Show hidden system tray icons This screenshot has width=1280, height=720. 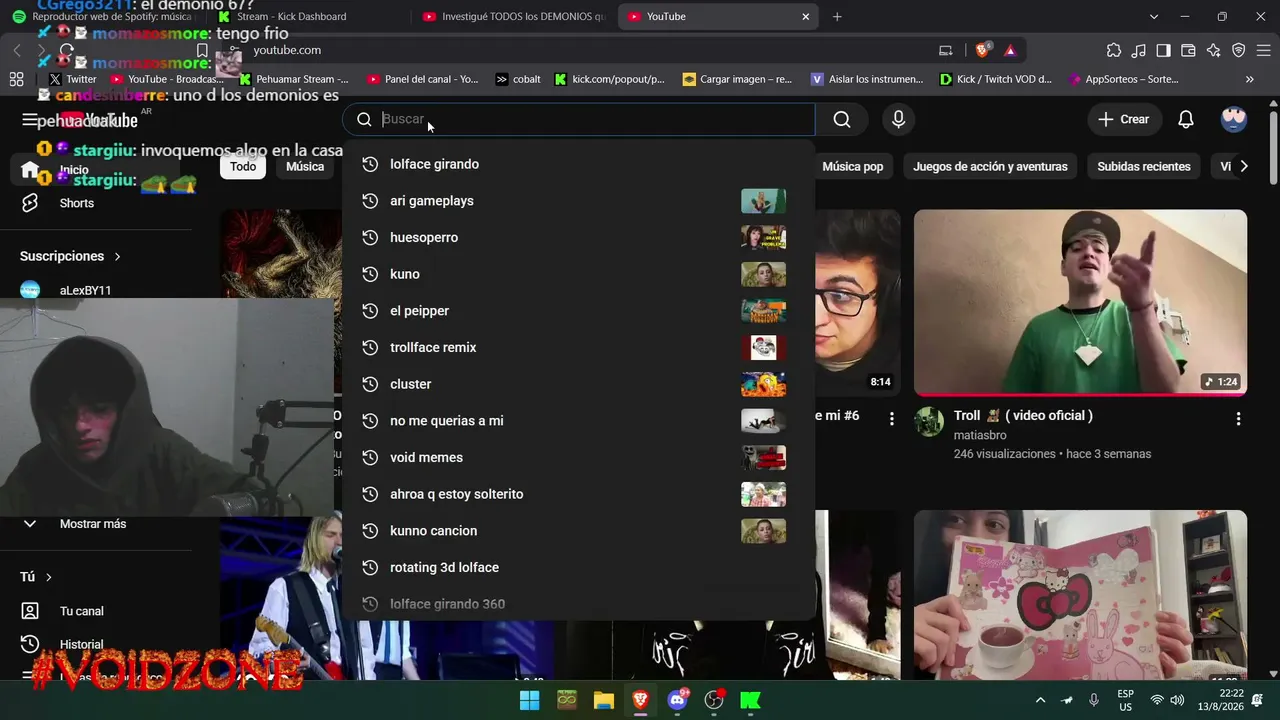pyautogui.click(x=1040, y=700)
